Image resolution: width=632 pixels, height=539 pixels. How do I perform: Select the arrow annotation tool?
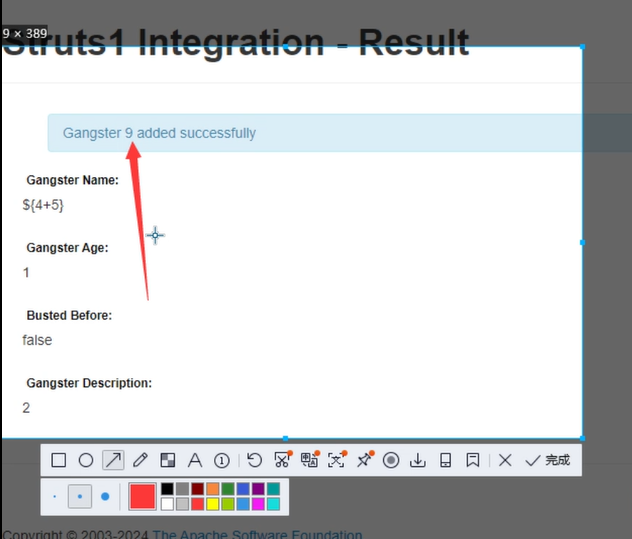click(x=113, y=460)
